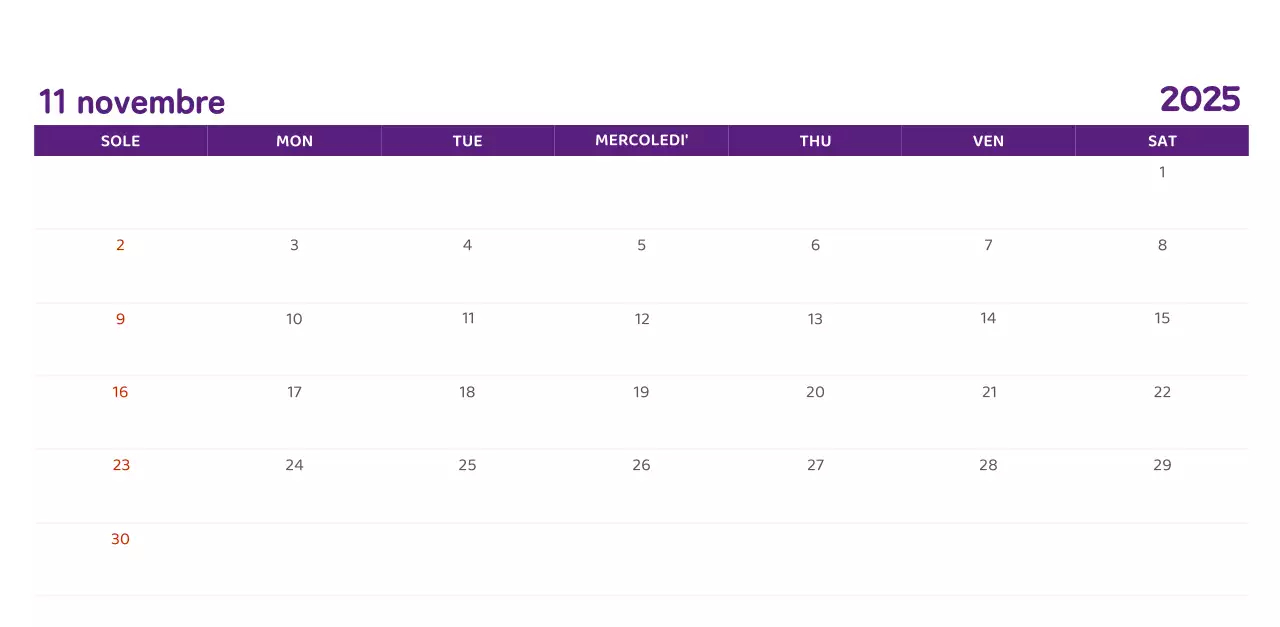
Task: Pick the date 11 cell
Action: coord(468,318)
